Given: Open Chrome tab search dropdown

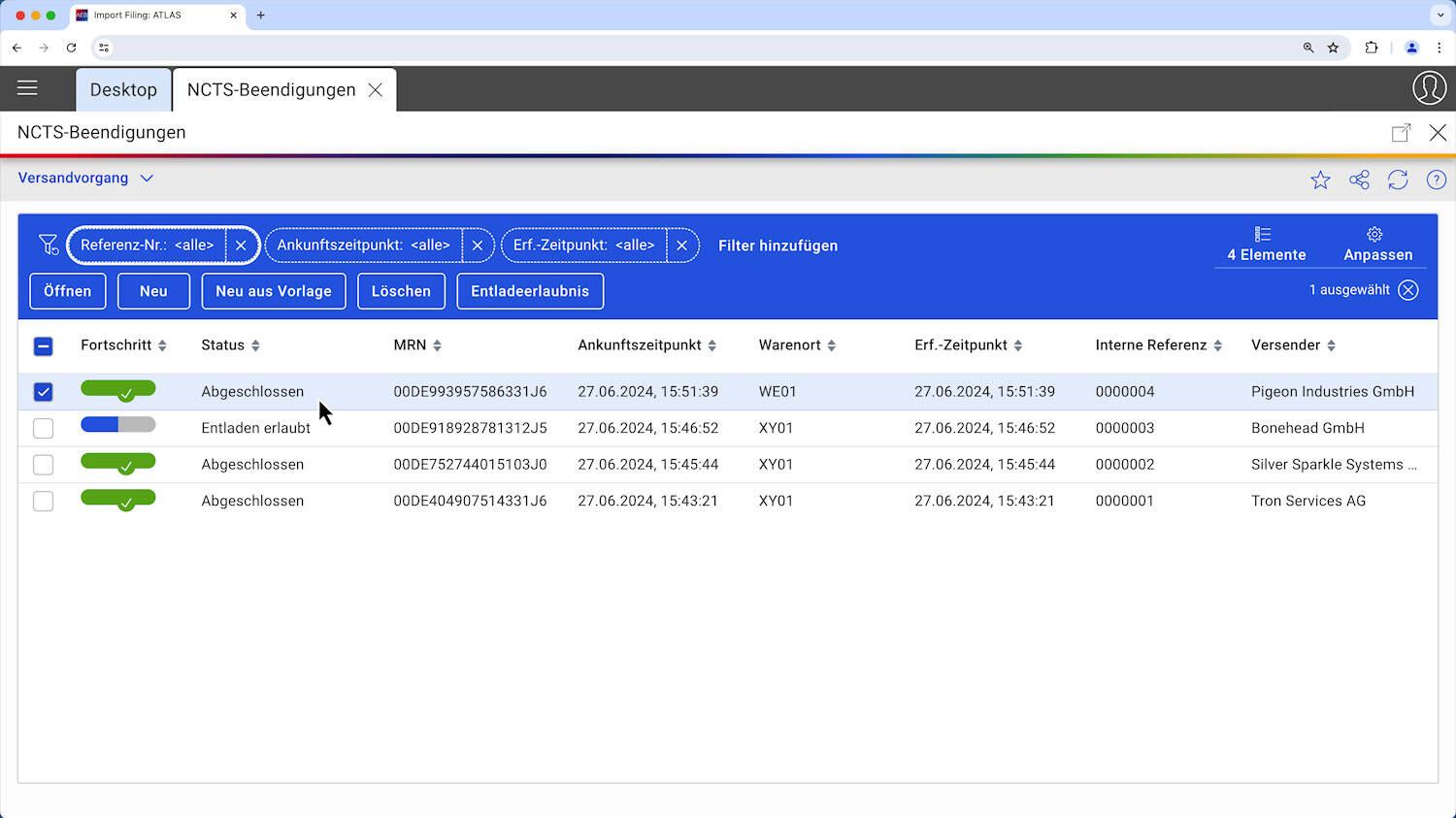Looking at the screenshot, I should click(1439, 16).
